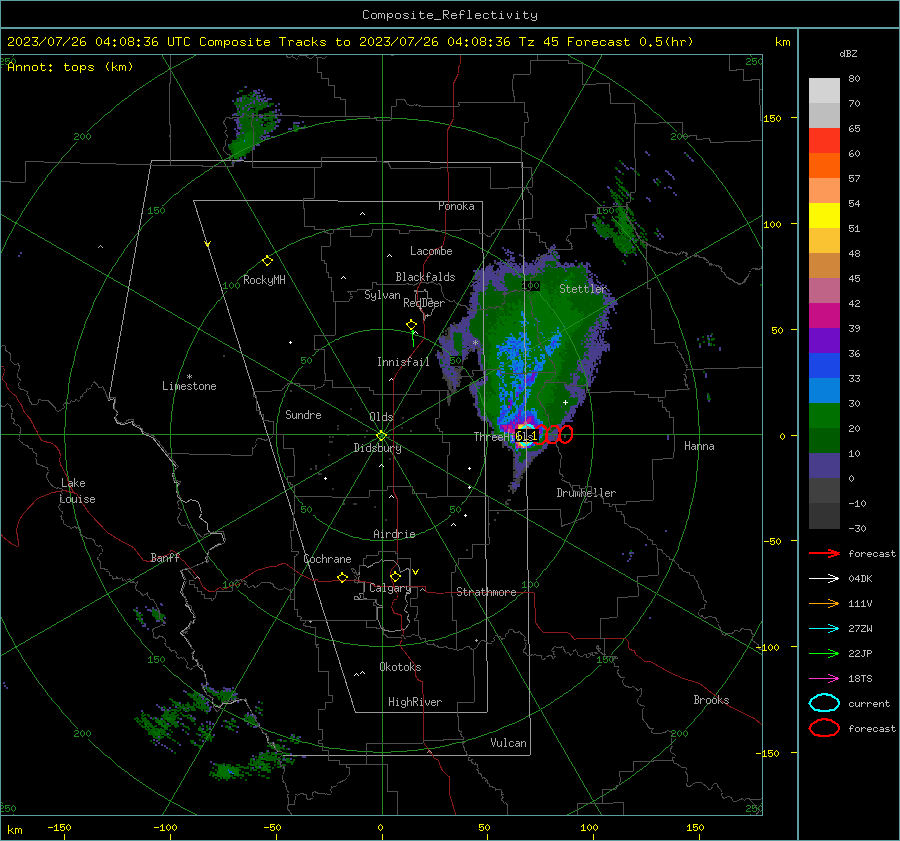
Task: Click the yellow diamond marker below Cochrane
Action: [x=342, y=578]
